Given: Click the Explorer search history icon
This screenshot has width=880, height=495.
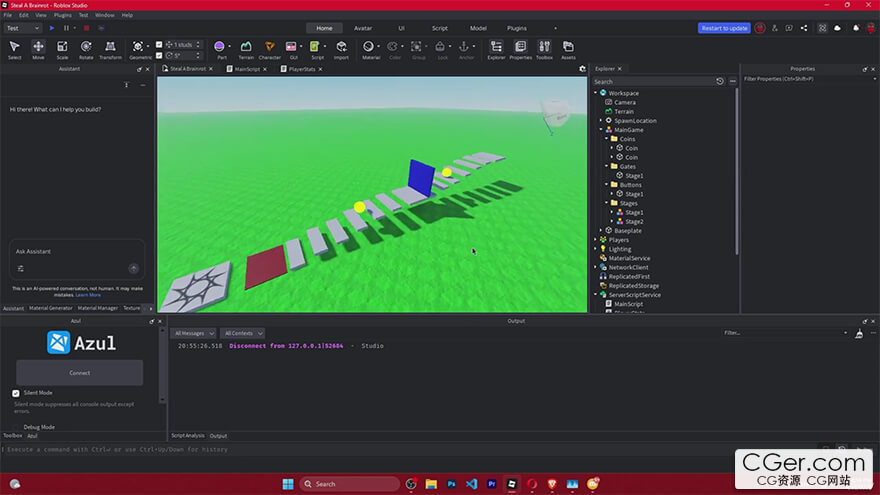Looking at the screenshot, I should point(719,81).
